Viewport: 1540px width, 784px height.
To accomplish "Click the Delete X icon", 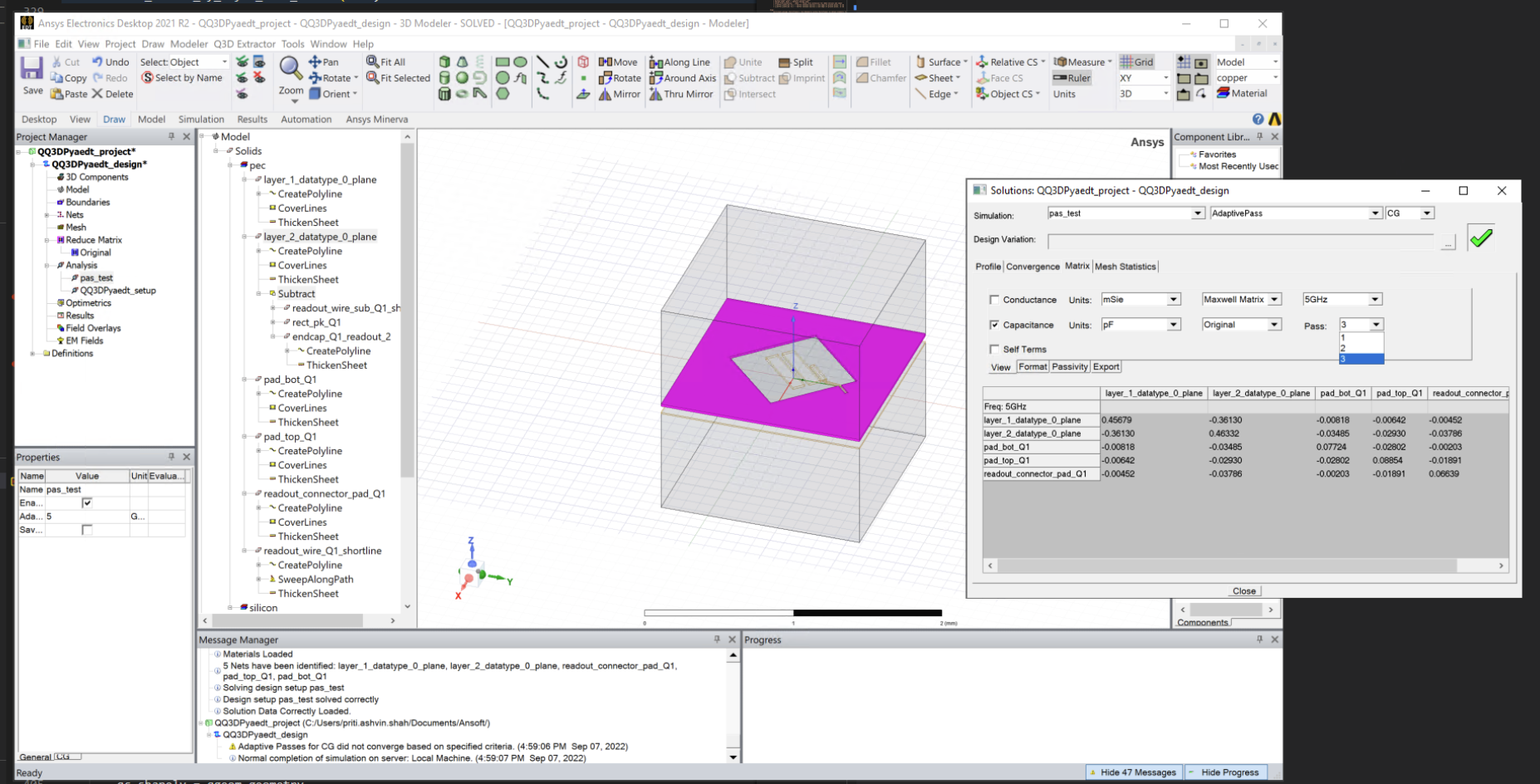I will pyautogui.click(x=97, y=94).
